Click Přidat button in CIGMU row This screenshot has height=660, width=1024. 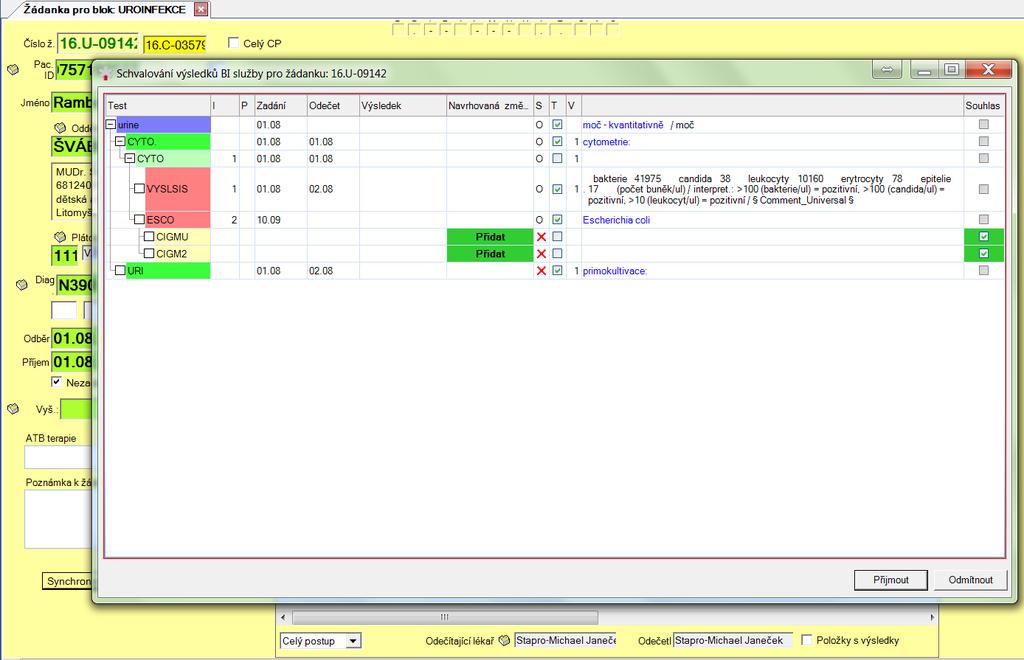490,236
